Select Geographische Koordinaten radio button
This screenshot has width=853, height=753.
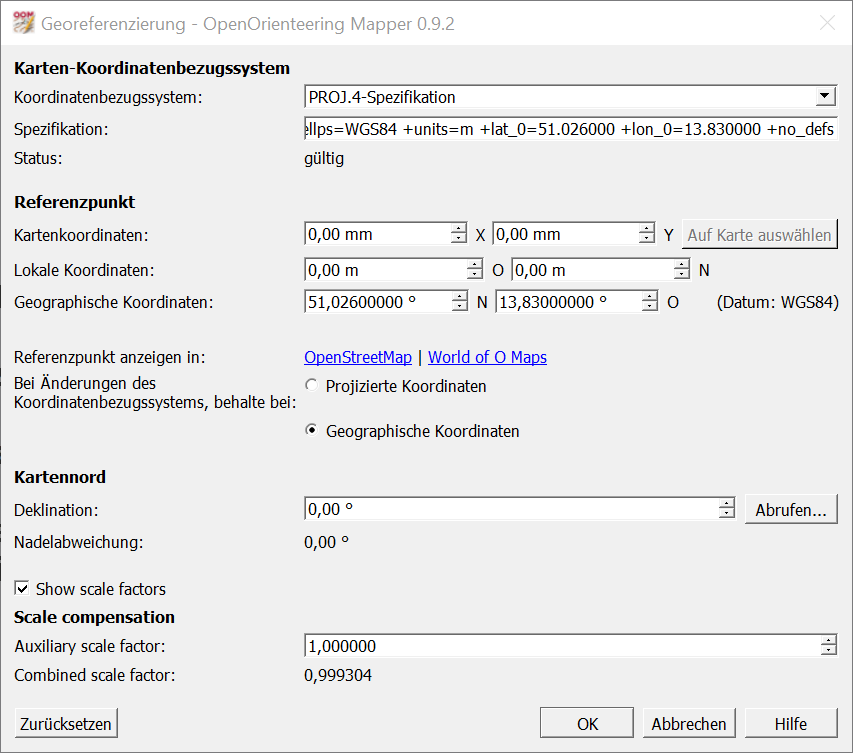pos(313,432)
